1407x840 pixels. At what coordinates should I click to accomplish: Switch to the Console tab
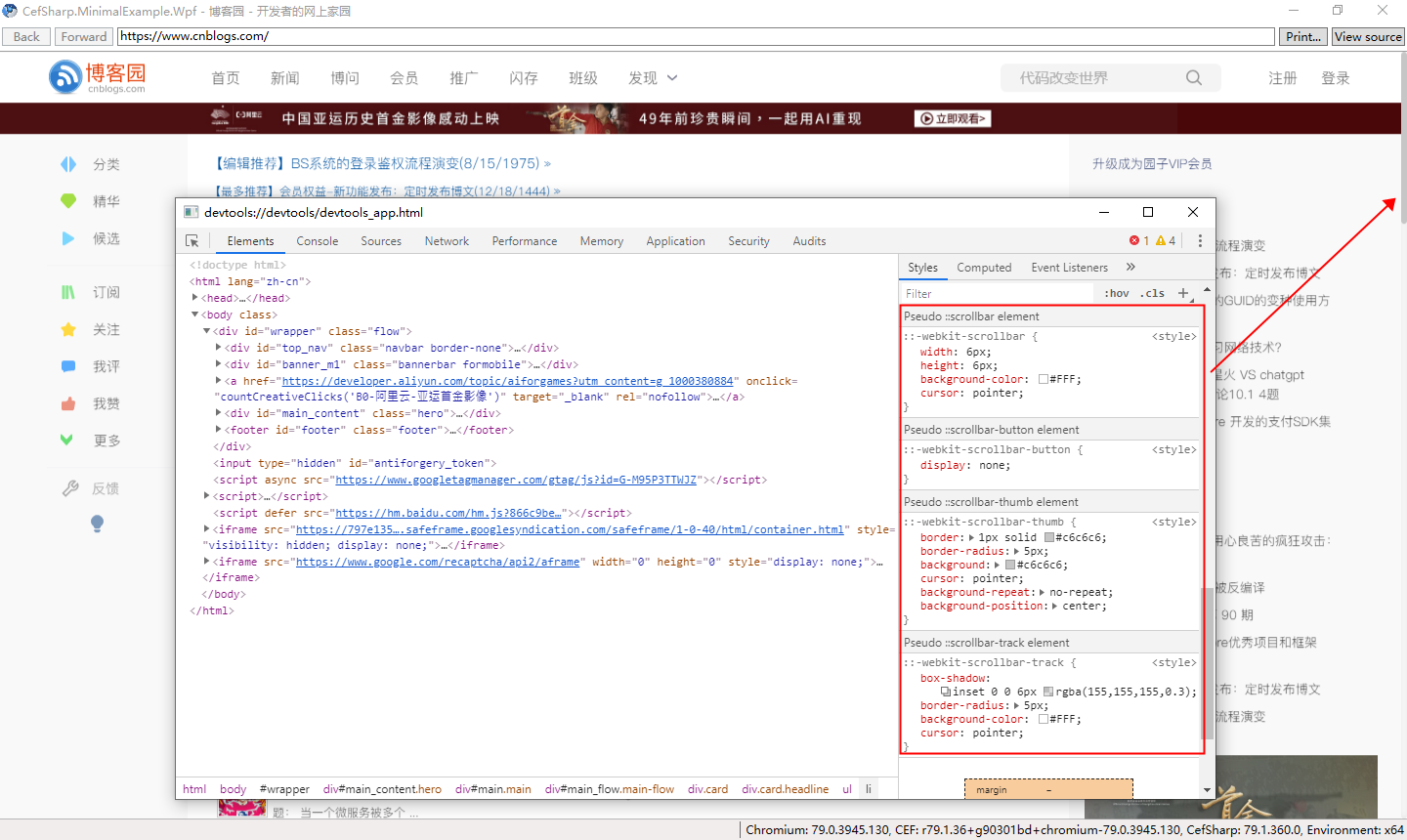[318, 241]
